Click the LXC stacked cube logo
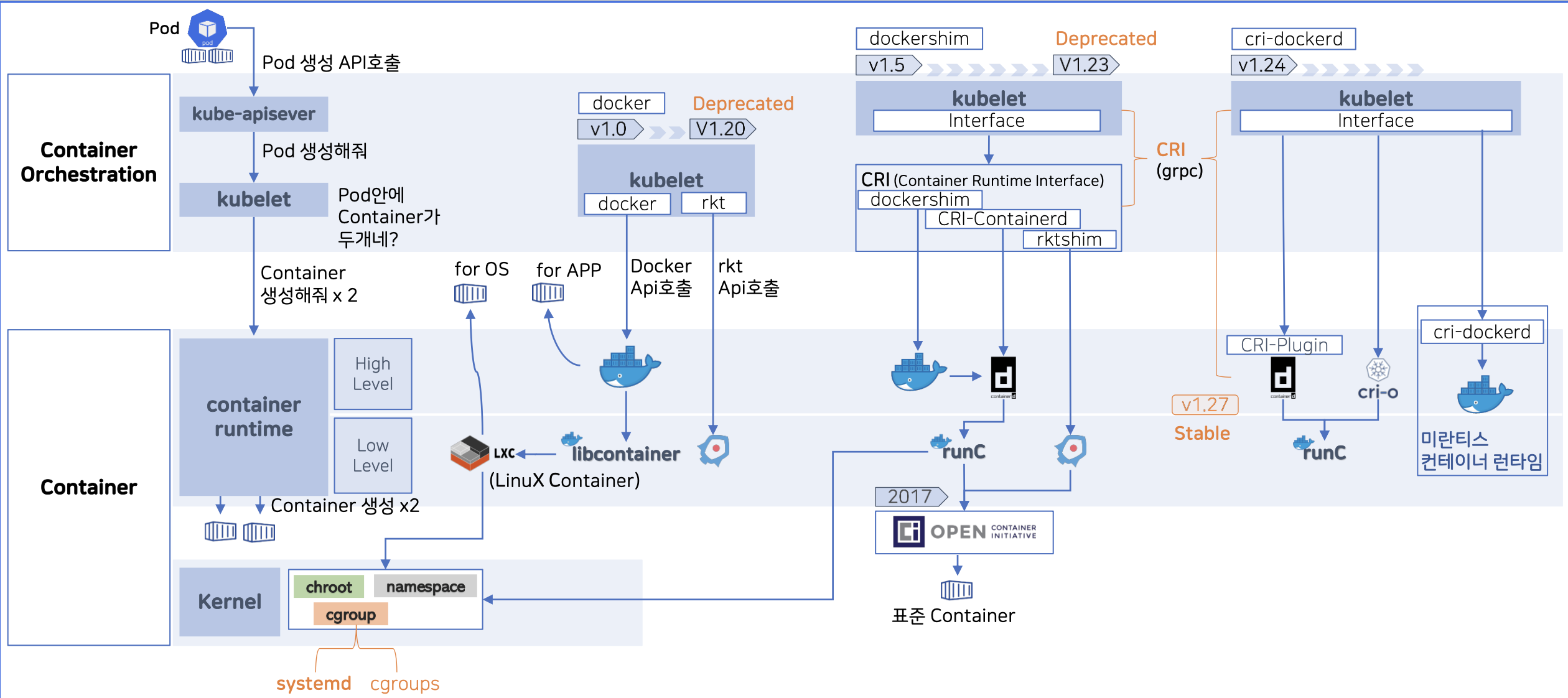1568x698 pixels. point(470,452)
